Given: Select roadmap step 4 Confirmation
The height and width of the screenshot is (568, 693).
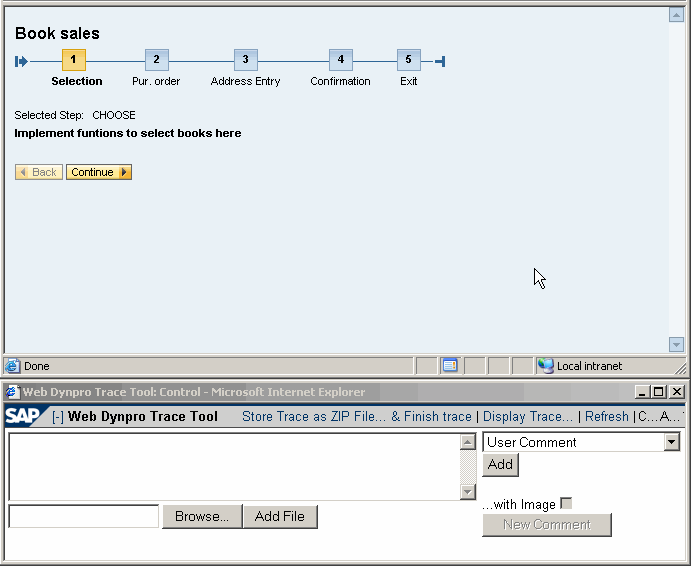Looking at the screenshot, I should coord(340,60).
